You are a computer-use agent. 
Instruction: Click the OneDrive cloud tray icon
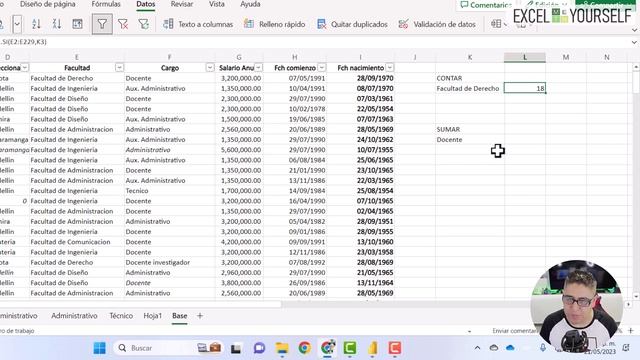510,348
